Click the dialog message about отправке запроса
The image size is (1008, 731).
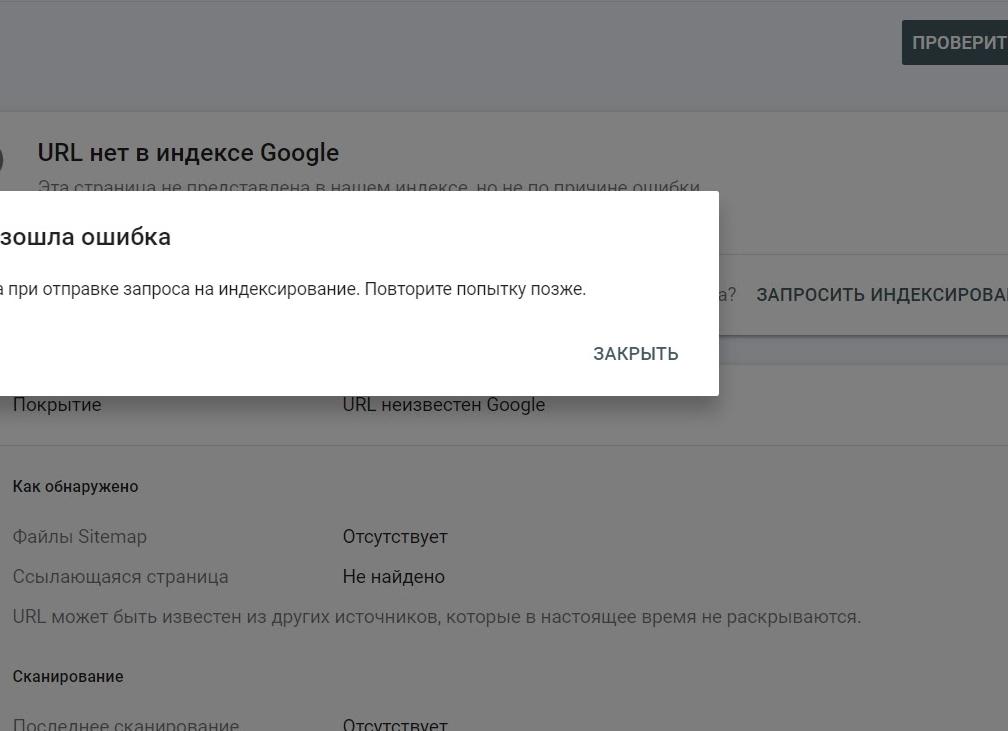tap(293, 289)
